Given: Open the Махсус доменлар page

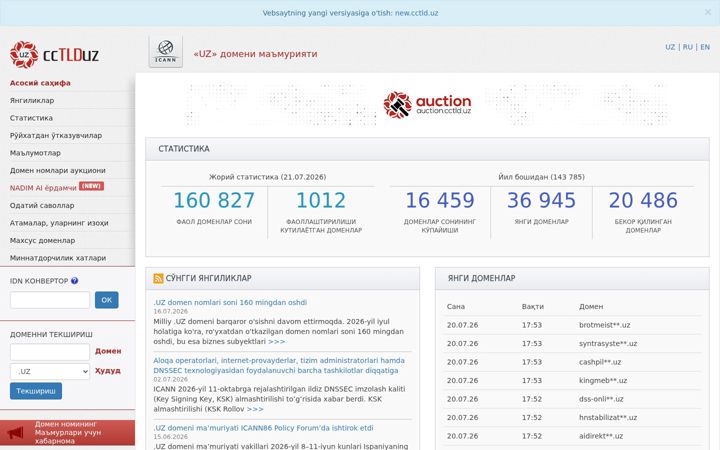Looking at the screenshot, I should point(42,240).
